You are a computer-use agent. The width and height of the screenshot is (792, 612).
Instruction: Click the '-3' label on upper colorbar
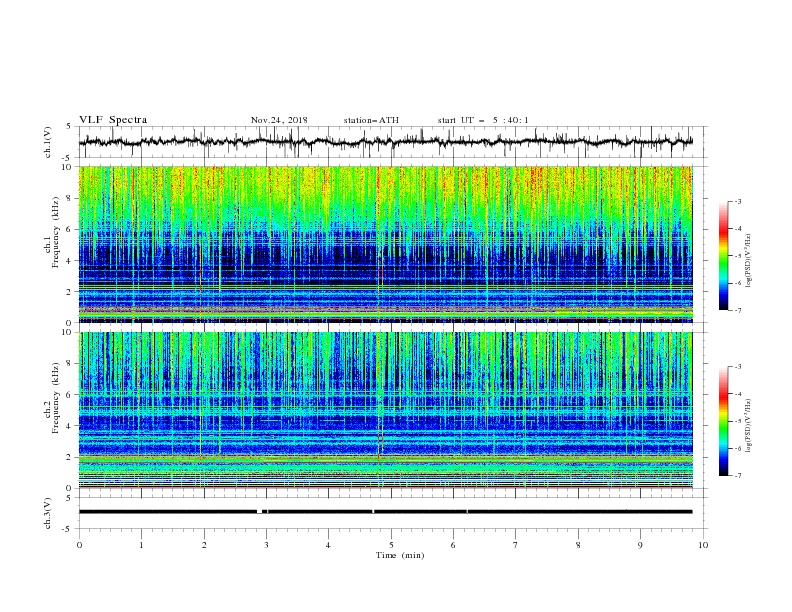point(738,201)
